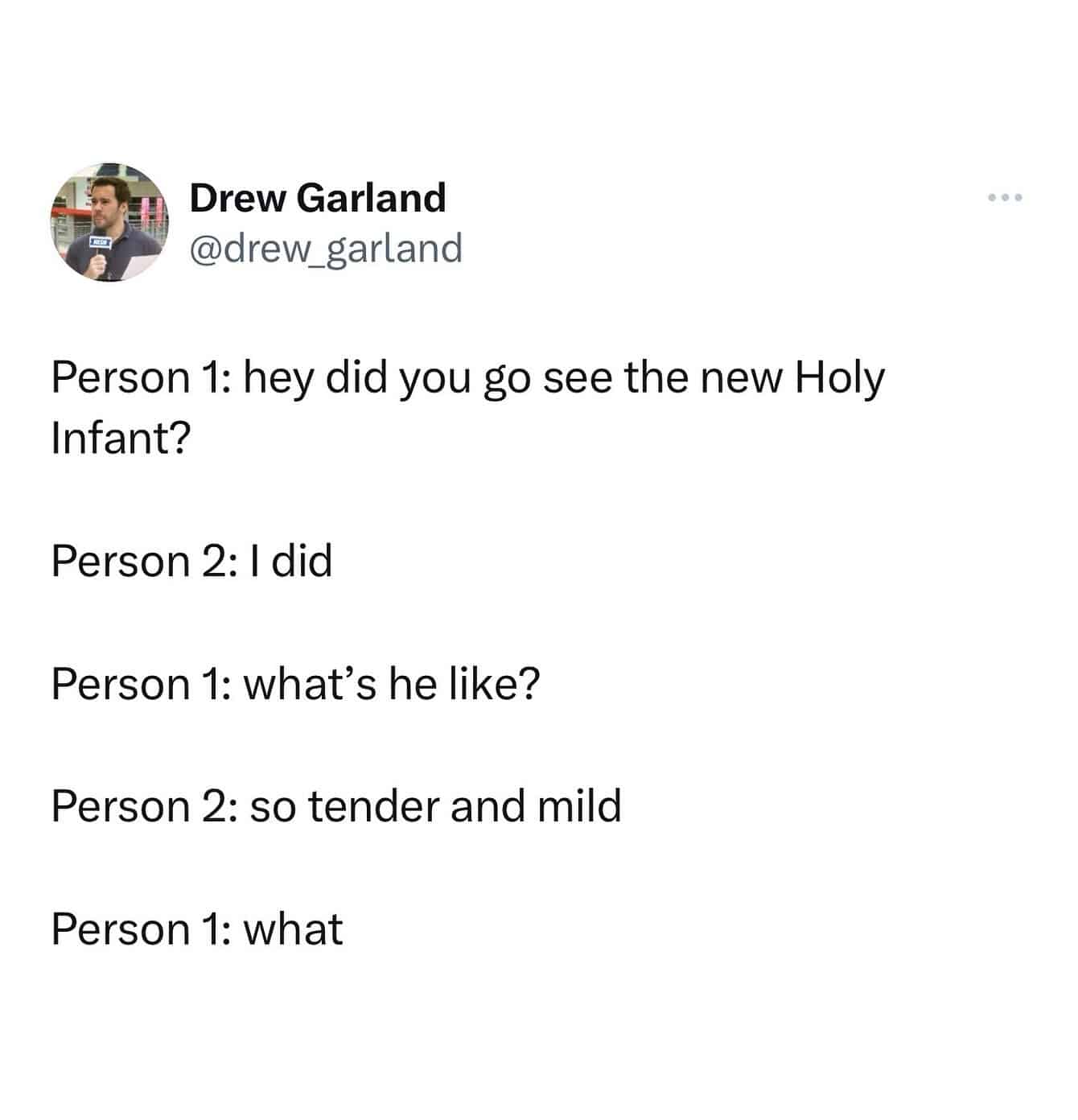Click the "@" symbol of the handle
Image resolution: width=1078 pixels, height=1120 pixels.
point(206,249)
